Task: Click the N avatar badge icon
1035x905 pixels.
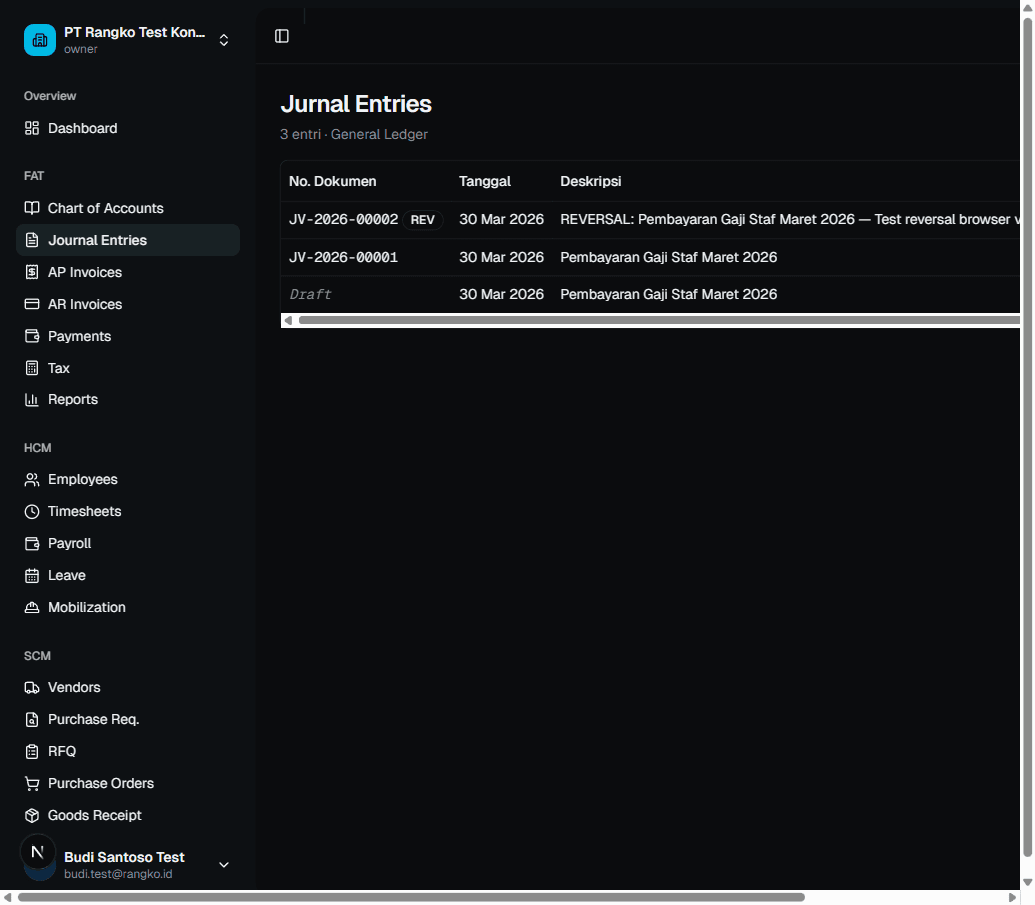Action: click(38, 852)
